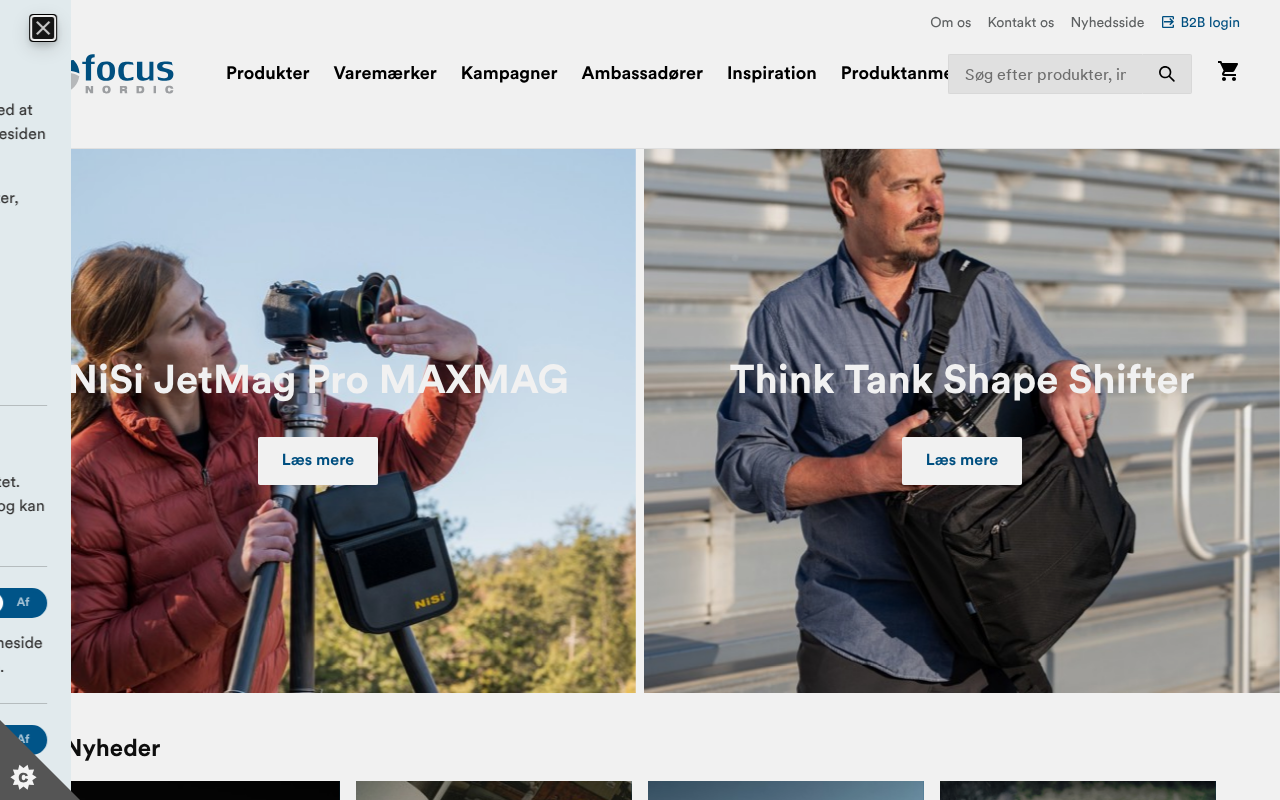Open the Inspiration menu item
This screenshot has height=800, width=1280.
click(772, 73)
